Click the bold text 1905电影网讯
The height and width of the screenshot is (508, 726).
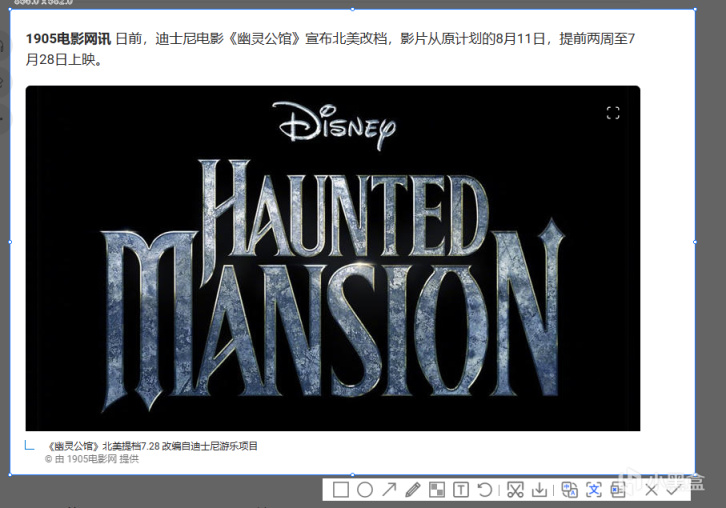click(68, 38)
